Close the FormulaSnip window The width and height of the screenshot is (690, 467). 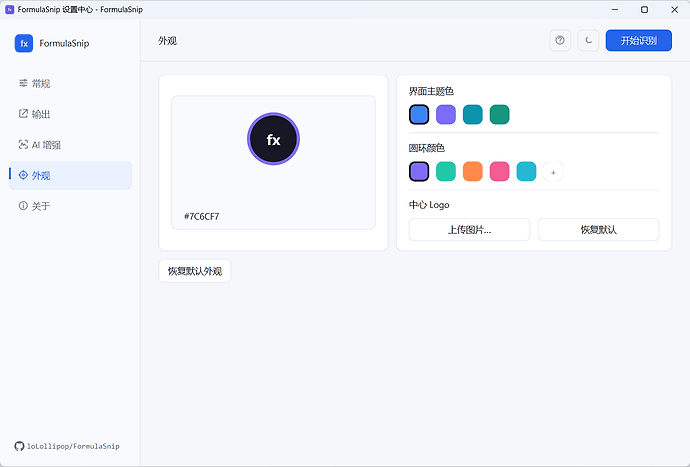[674, 9]
